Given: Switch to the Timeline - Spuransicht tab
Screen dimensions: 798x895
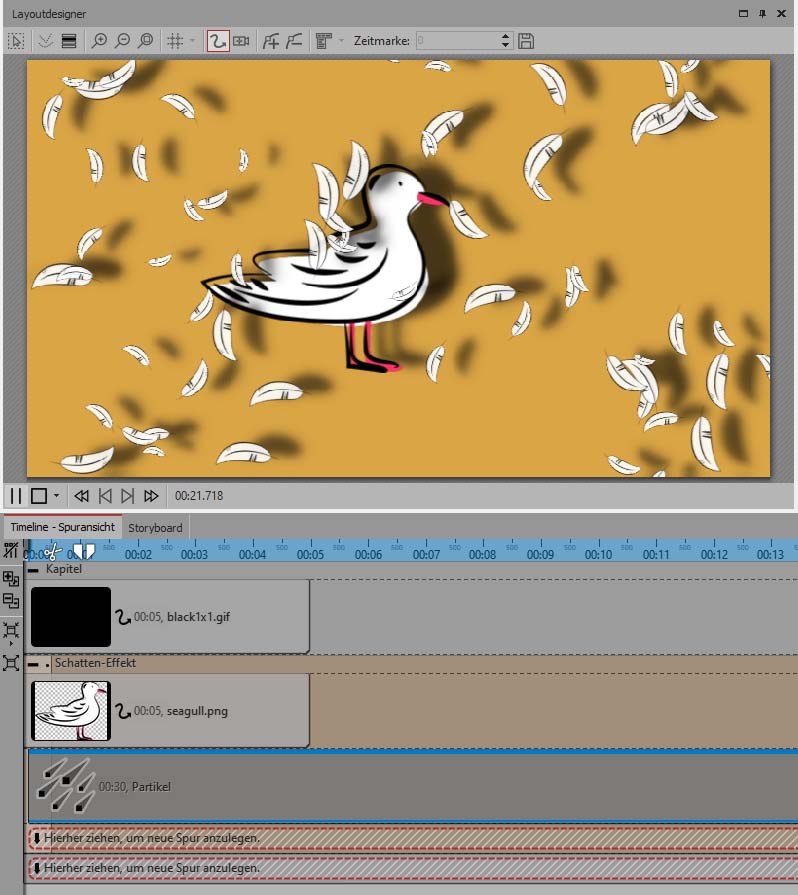Looking at the screenshot, I should click(x=63, y=527).
